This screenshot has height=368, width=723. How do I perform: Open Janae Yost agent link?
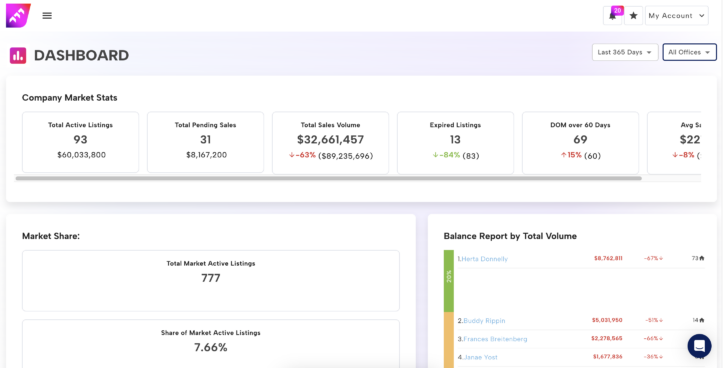(x=480, y=357)
